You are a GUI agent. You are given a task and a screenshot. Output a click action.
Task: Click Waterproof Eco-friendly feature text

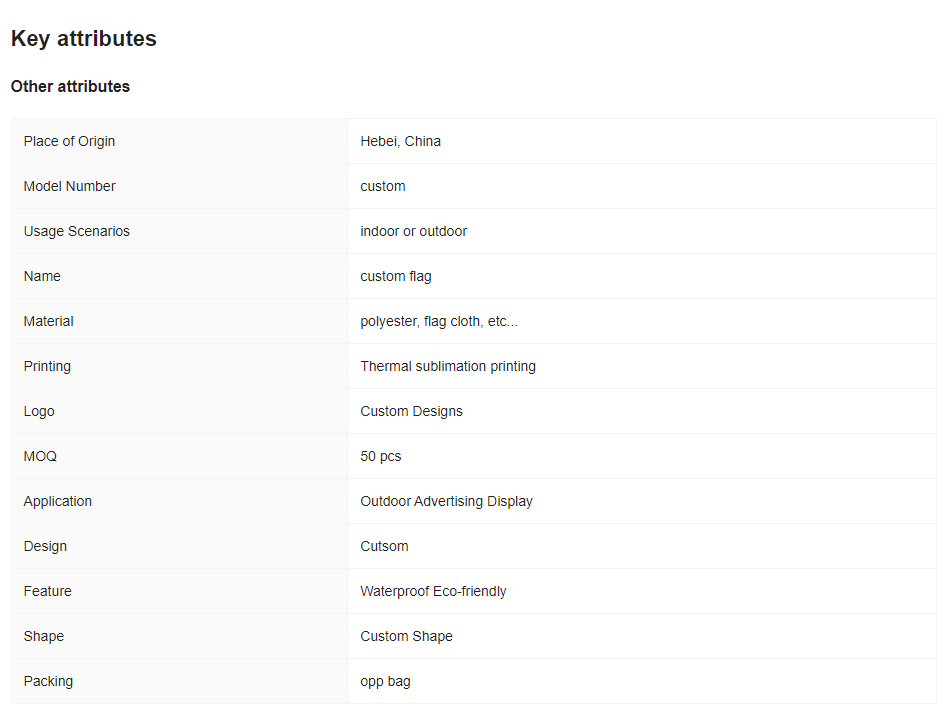click(x=433, y=591)
